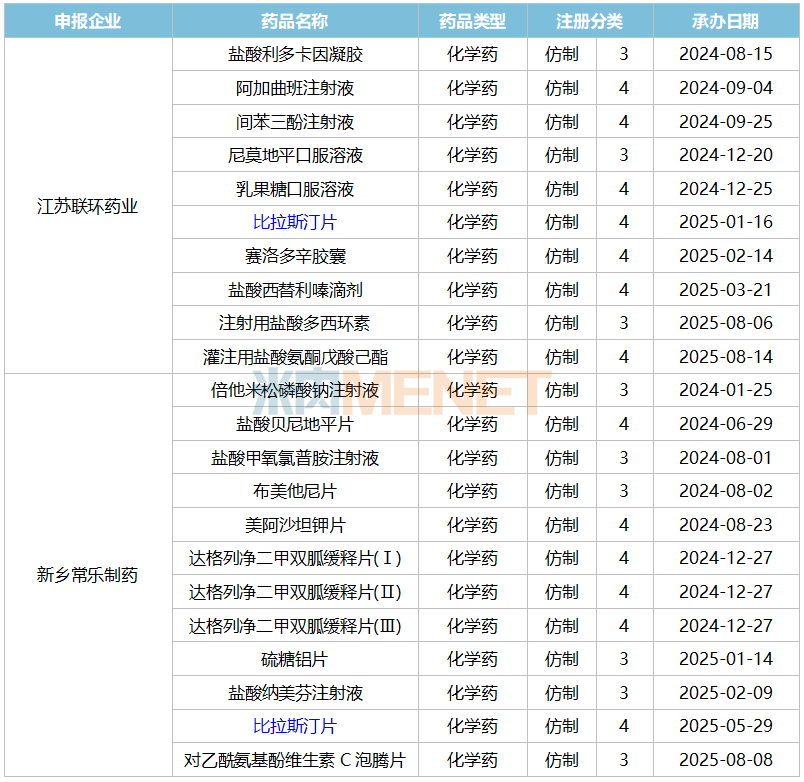Screen dimensions: 804x782
Task: Click date 2024-09-04
Action: pos(726,88)
